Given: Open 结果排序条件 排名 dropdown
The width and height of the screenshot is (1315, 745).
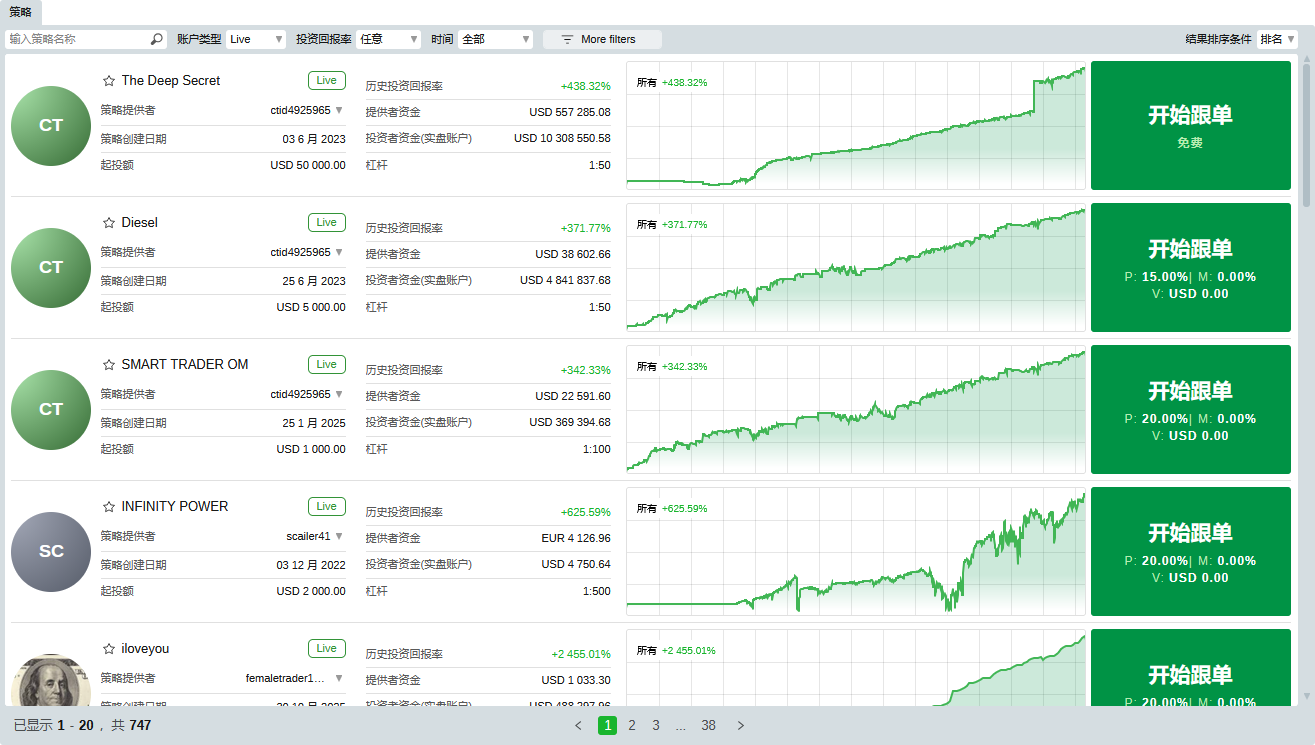Looking at the screenshot, I should click(1277, 39).
